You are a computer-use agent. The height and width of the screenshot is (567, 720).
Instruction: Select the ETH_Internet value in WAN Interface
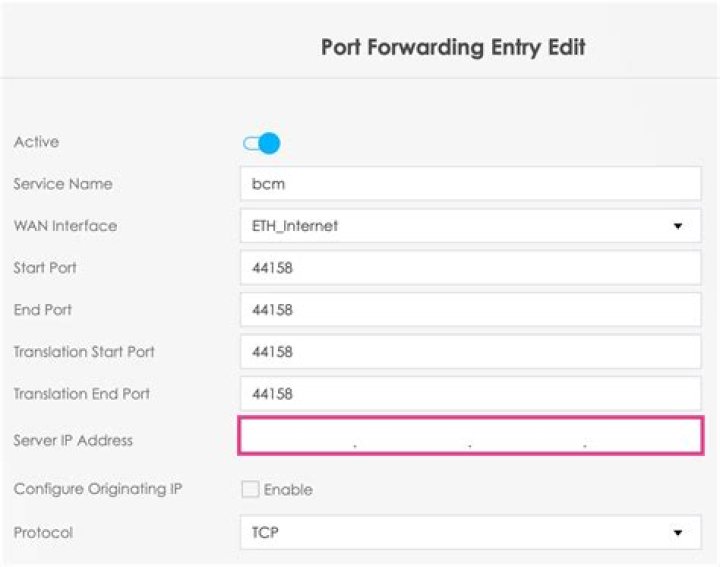pyautogui.click(x=295, y=227)
